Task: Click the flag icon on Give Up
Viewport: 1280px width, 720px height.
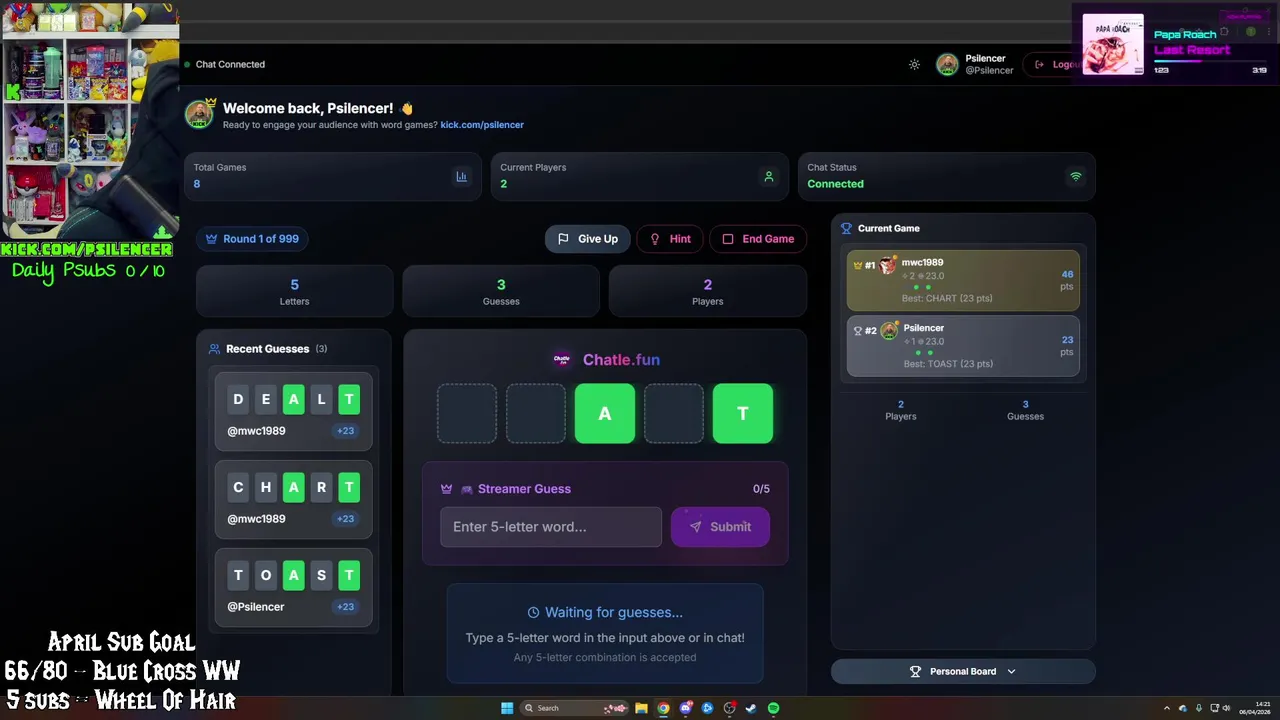Action: coord(563,239)
